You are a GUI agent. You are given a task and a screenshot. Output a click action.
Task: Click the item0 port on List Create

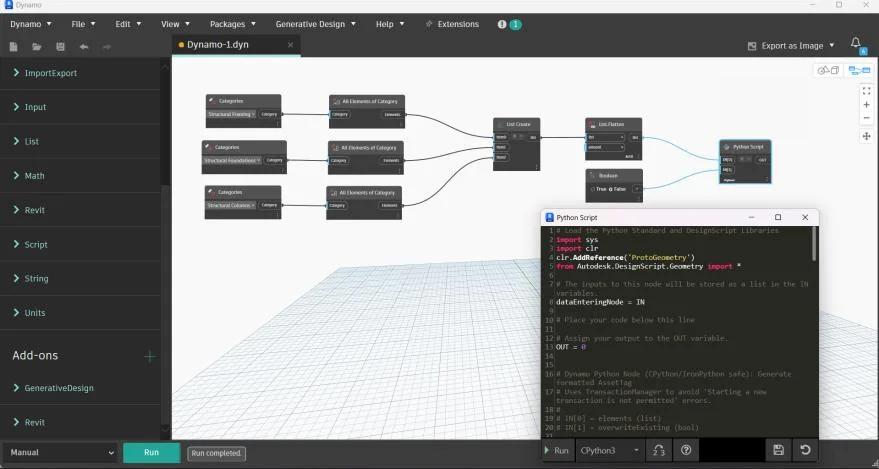[x=502, y=137]
